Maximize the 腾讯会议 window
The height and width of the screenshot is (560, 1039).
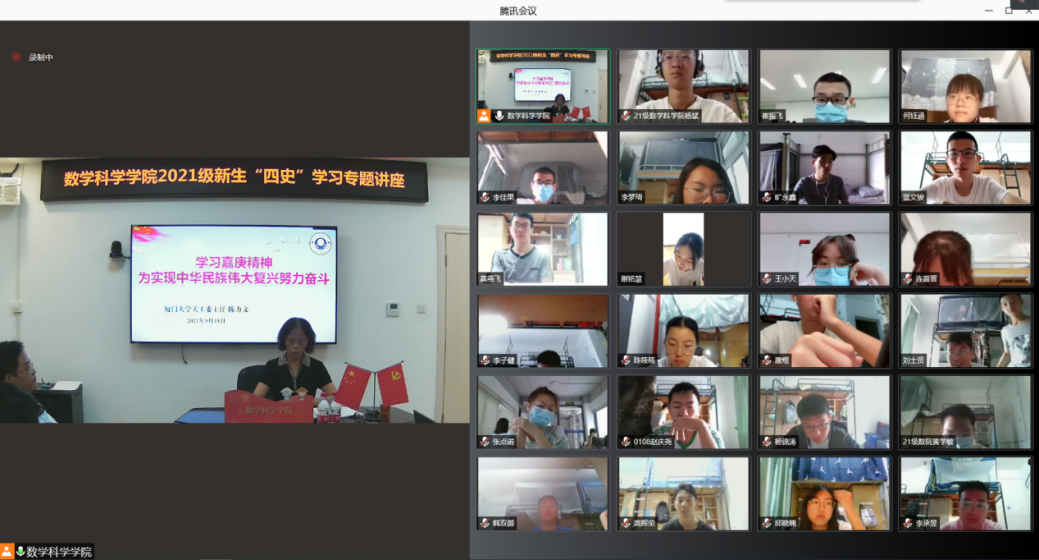(1008, 10)
